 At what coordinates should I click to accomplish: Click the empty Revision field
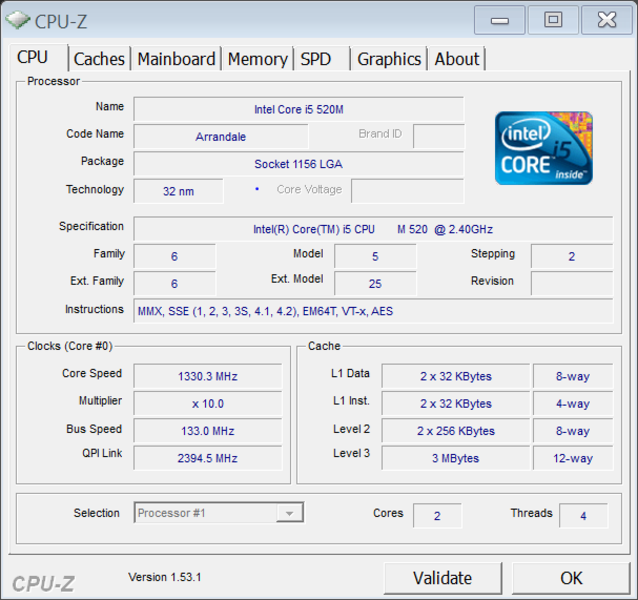(572, 284)
